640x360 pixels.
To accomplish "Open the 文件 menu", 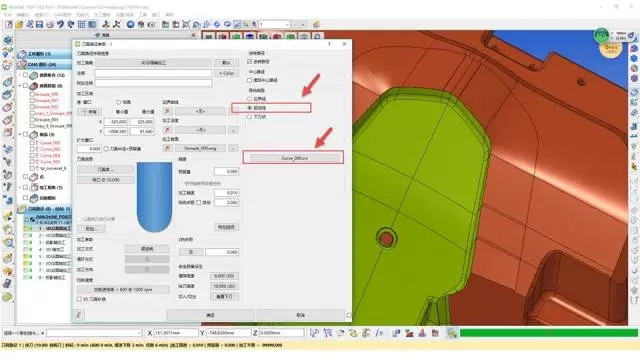I will [x=8, y=15].
